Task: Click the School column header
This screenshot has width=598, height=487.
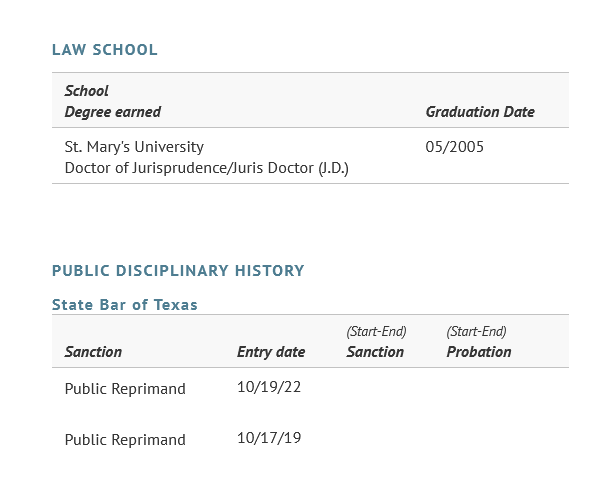Action: click(x=86, y=91)
